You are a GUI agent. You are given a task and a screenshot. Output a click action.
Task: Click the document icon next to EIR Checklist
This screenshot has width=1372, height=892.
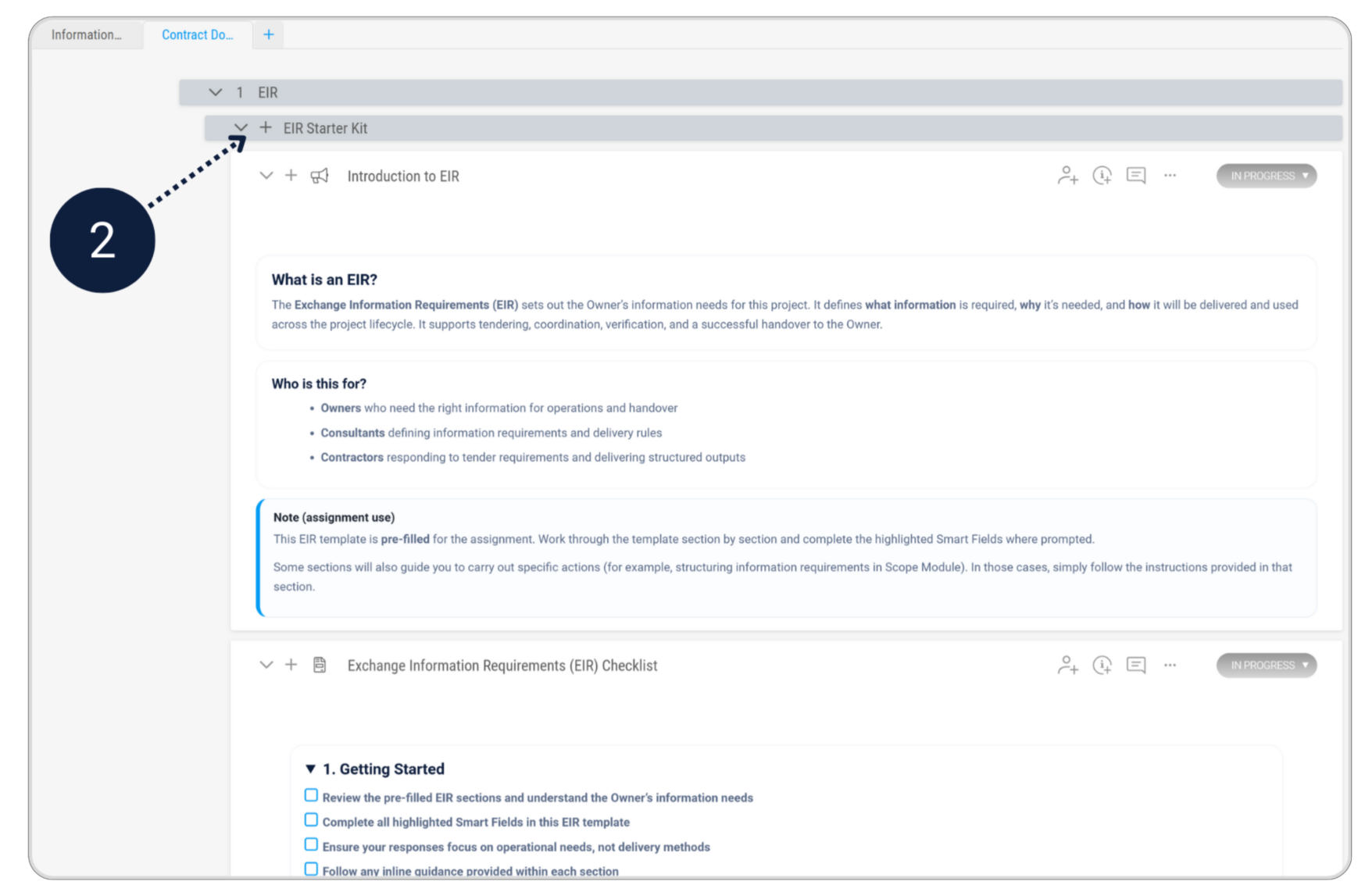[320, 665]
